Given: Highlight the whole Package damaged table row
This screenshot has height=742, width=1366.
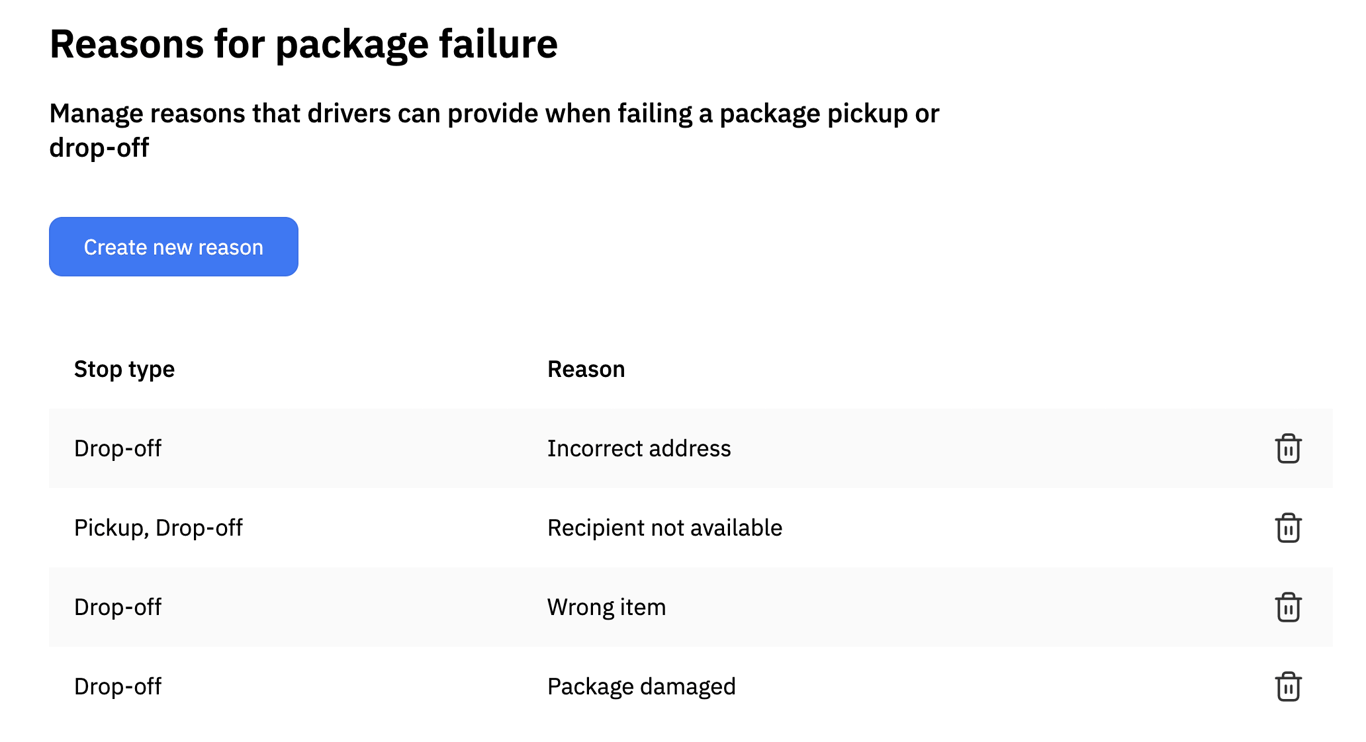Looking at the screenshot, I should (691, 686).
